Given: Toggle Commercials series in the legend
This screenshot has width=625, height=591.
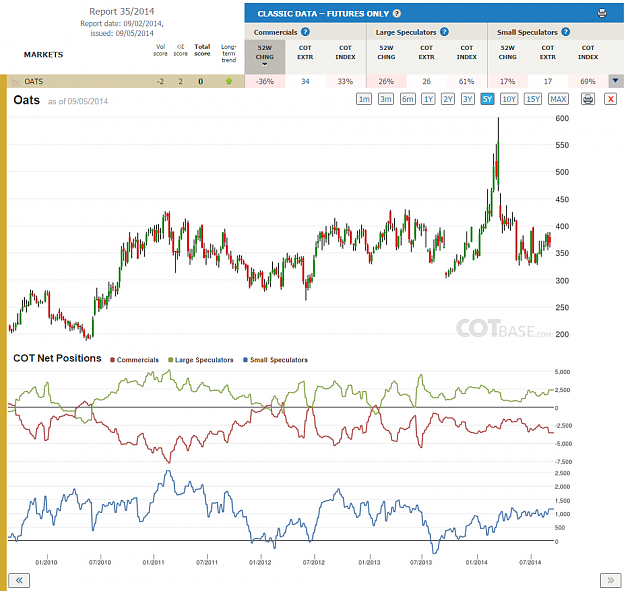Looking at the screenshot, I should click(134, 360).
